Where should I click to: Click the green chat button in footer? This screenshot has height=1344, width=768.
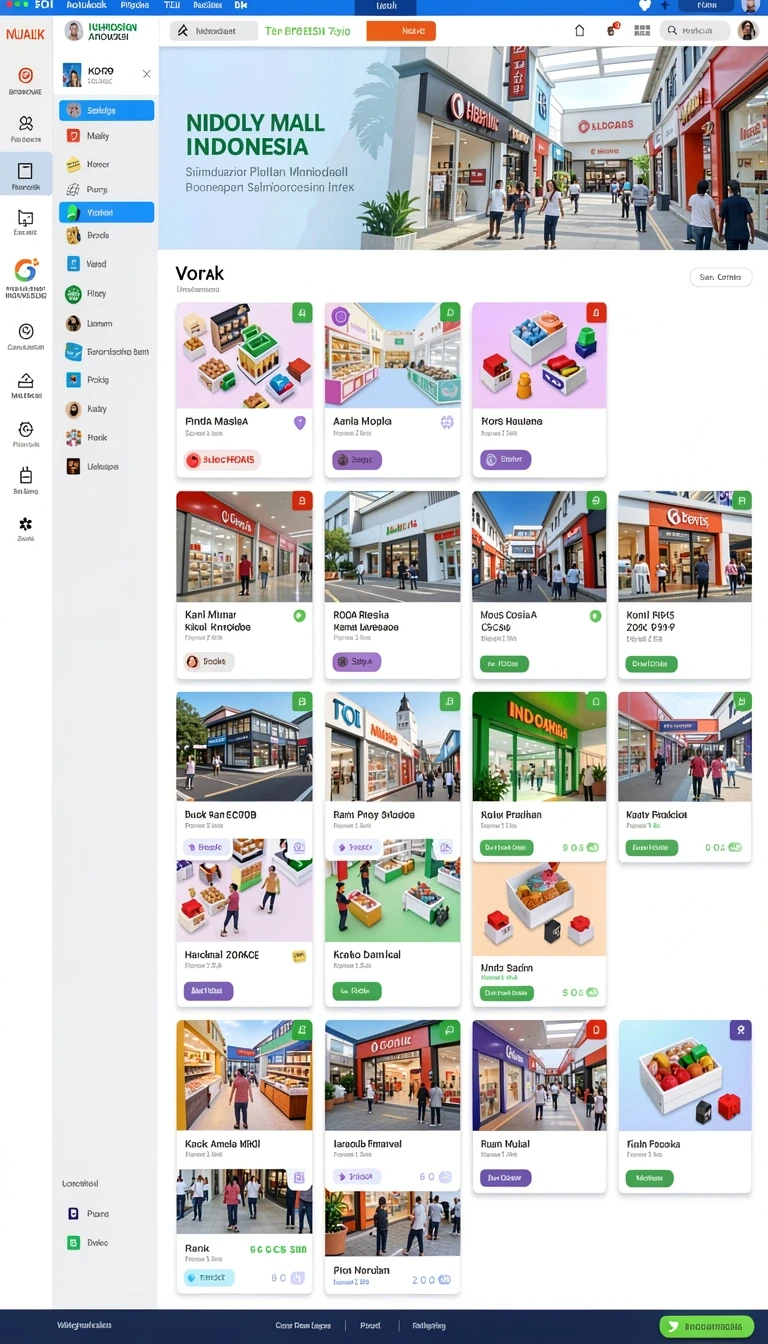tap(707, 1326)
